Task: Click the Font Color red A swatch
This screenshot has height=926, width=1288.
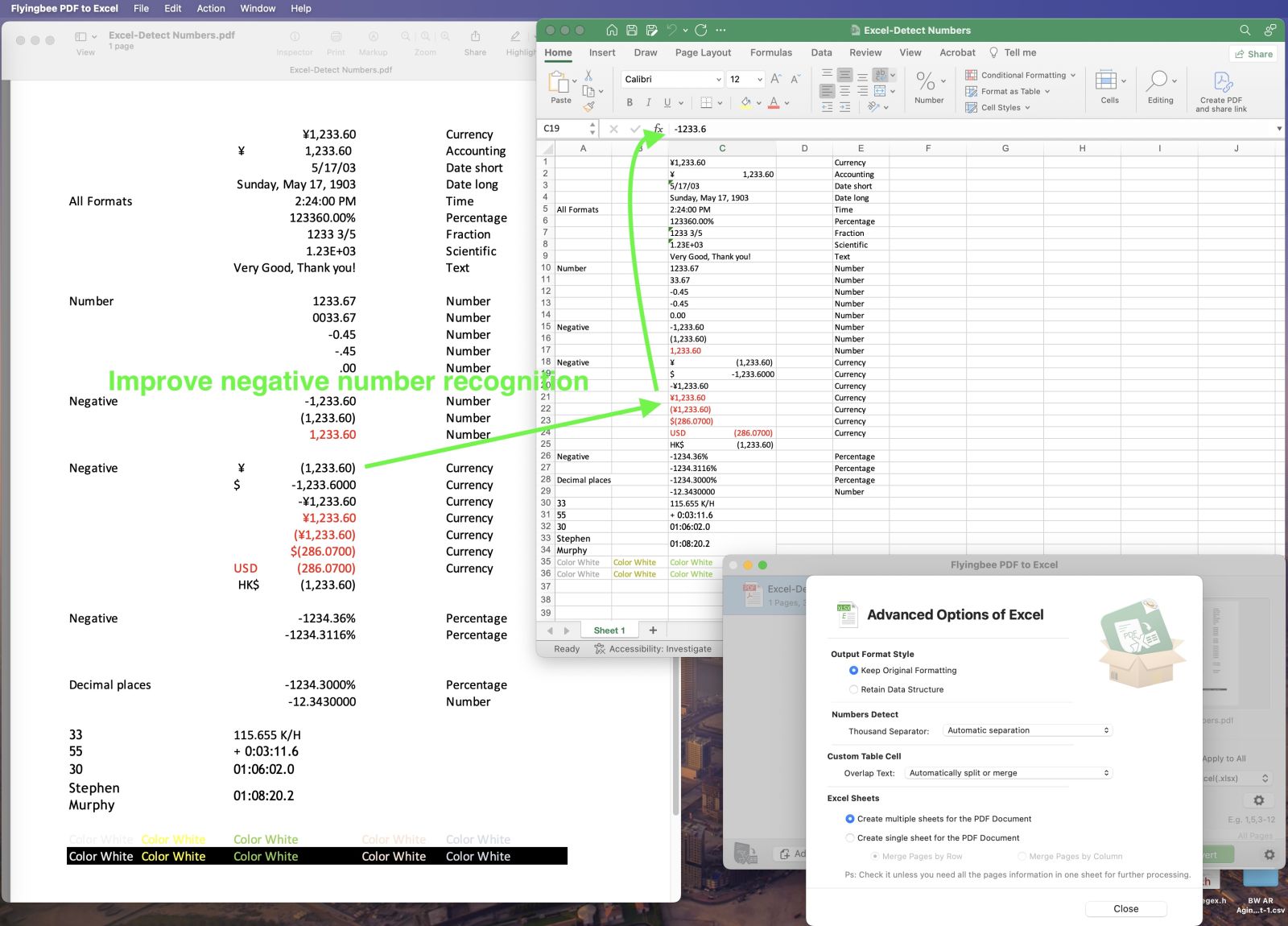Action: pyautogui.click(x=774, y=102)
